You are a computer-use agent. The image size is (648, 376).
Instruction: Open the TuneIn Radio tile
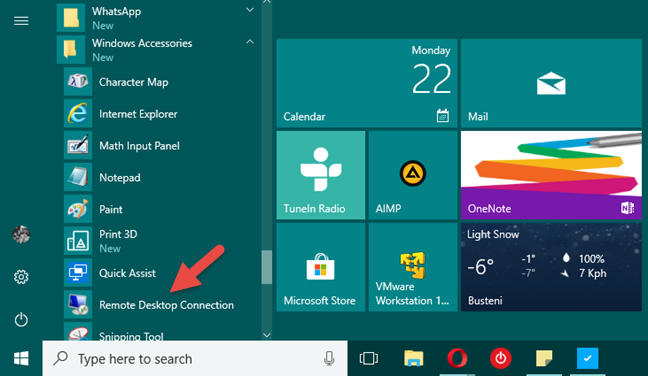coord(321,175)
